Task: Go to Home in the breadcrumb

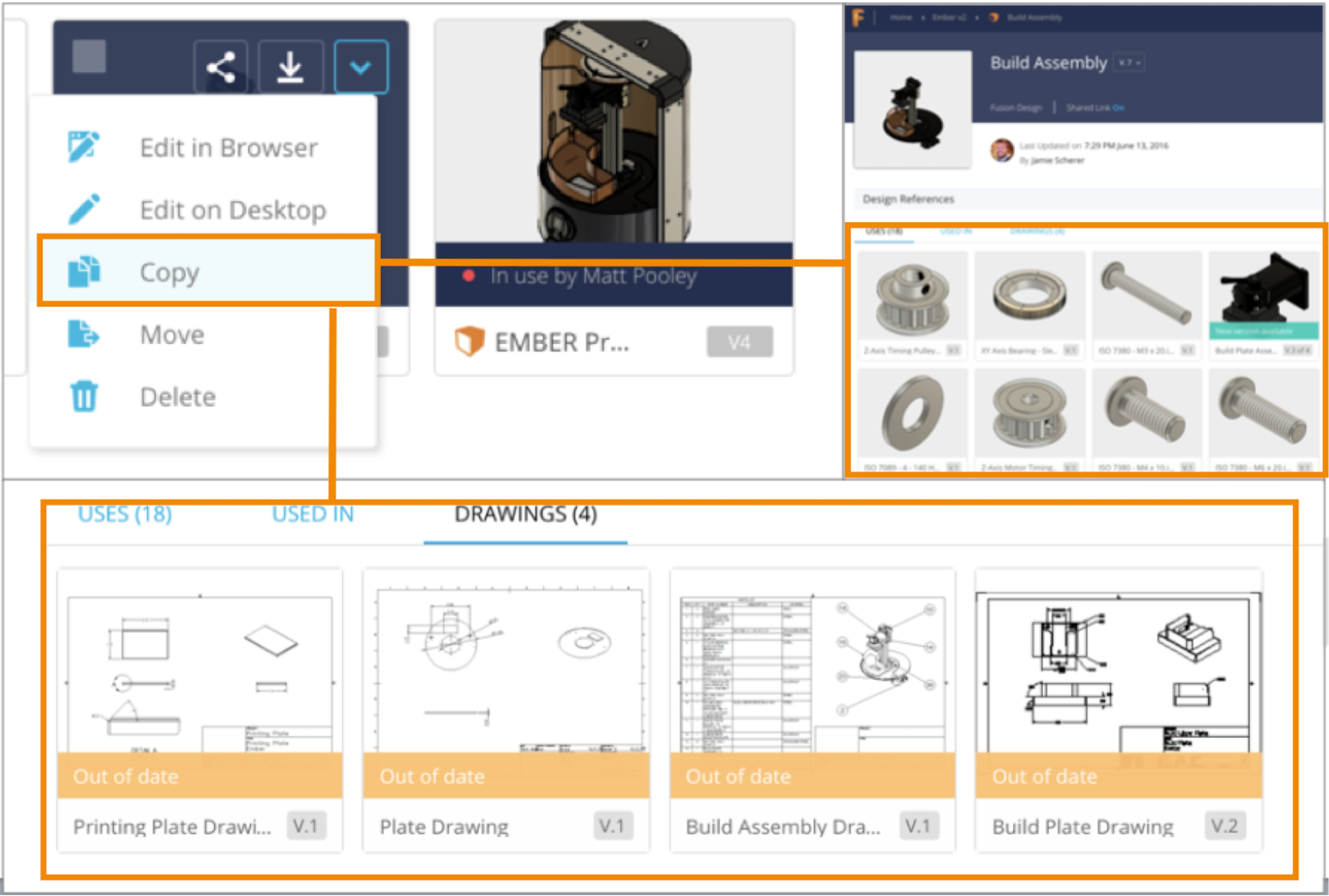Action: tap(900, 17)
